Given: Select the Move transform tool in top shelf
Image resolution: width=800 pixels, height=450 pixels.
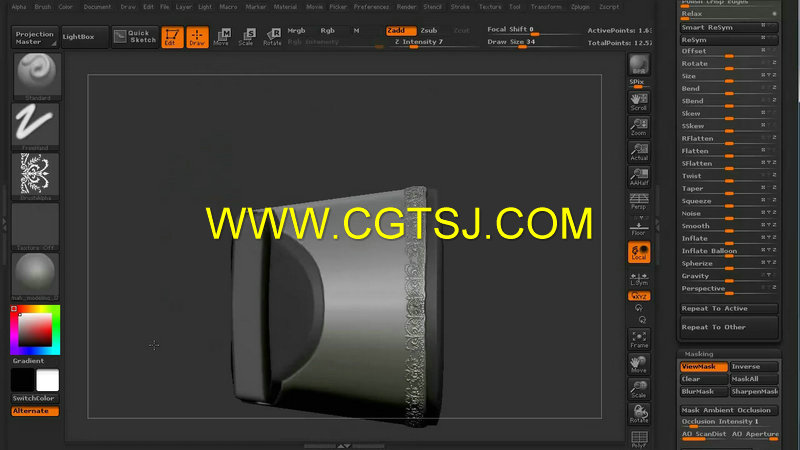Looking at the screenshot, I should tap(222, 37).
